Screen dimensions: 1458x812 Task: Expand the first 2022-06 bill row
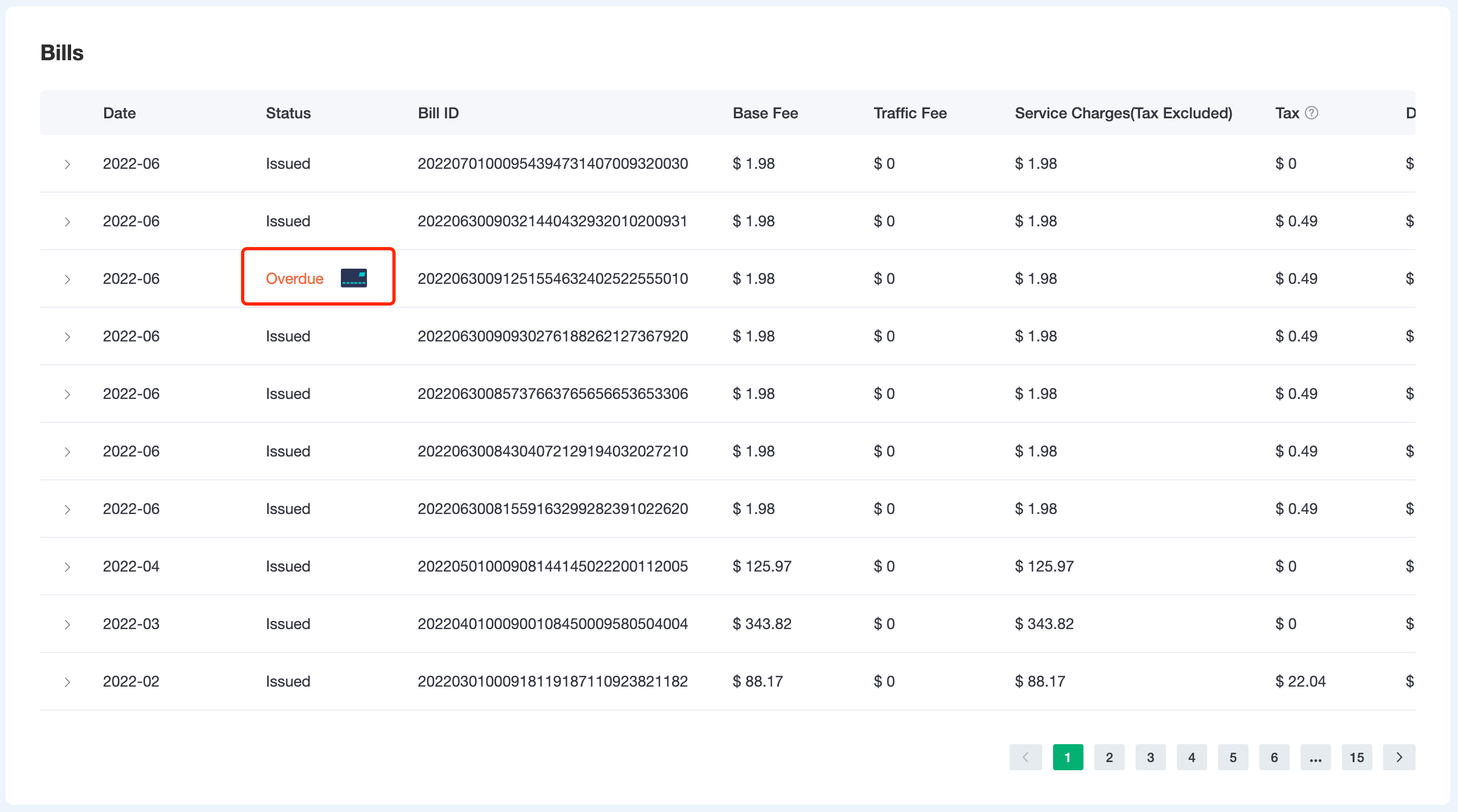click(x=67, y=164)
